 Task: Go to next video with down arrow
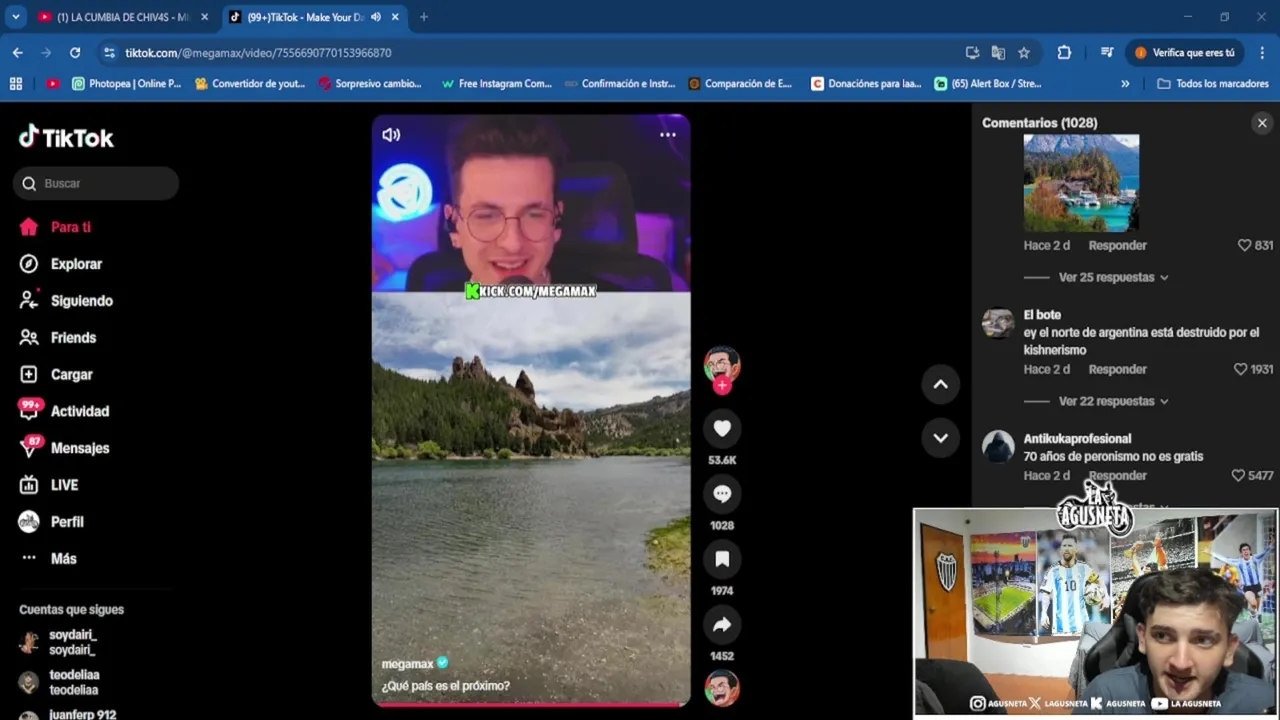point(940,437)
